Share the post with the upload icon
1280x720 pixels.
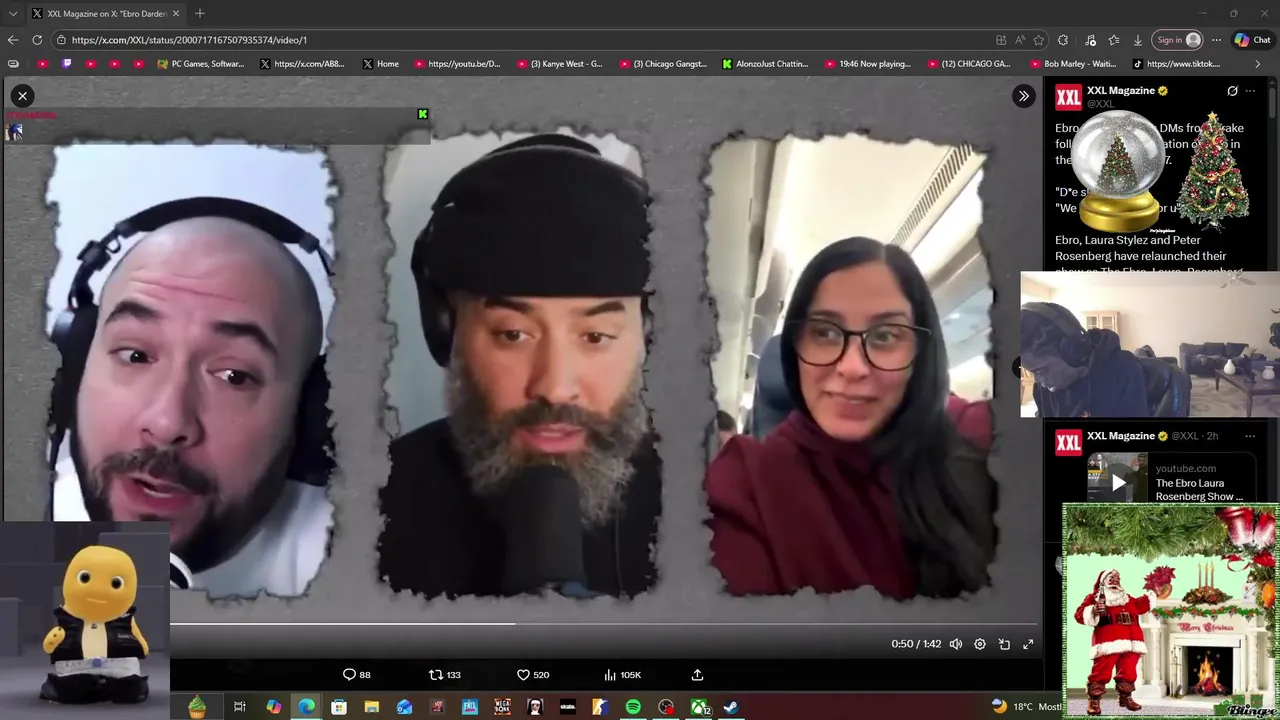tap(698, 675)
